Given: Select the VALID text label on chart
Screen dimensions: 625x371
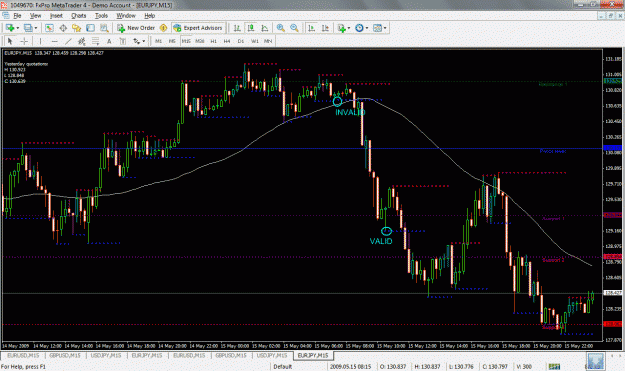Looking at the screenshot, I should point(381,241).
